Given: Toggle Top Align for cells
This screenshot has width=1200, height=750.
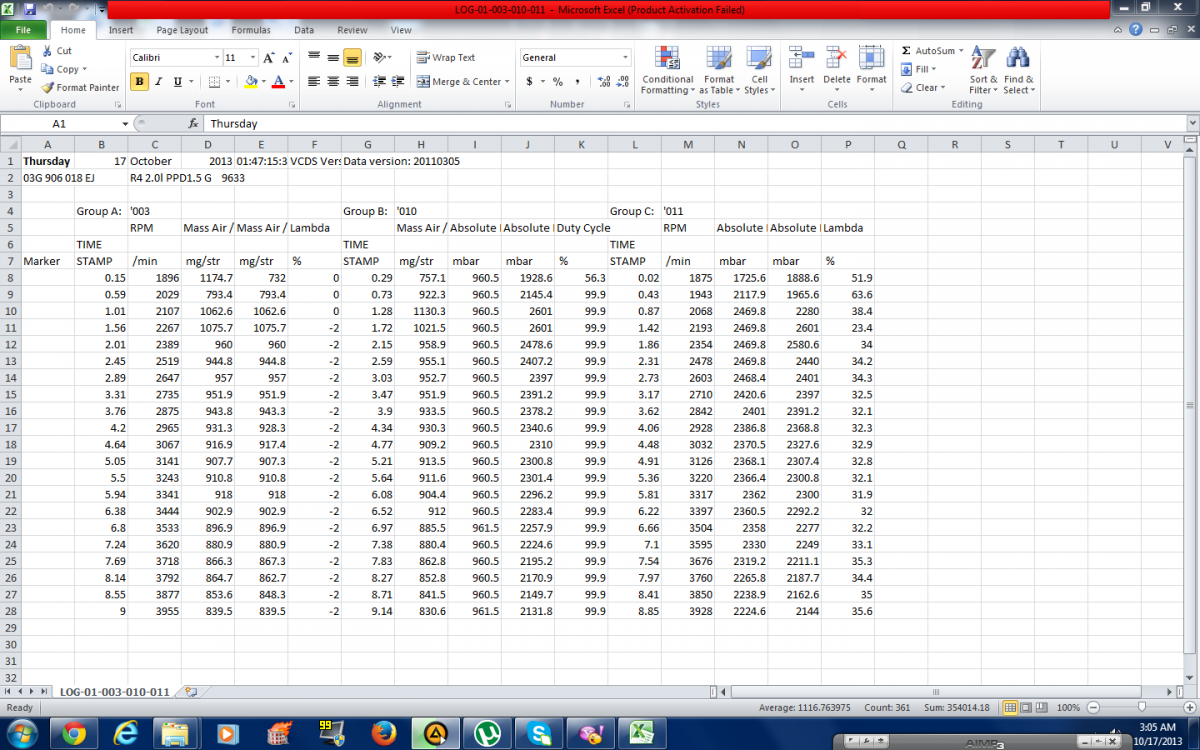Looking at the screenshot, I should pos(314,58).
